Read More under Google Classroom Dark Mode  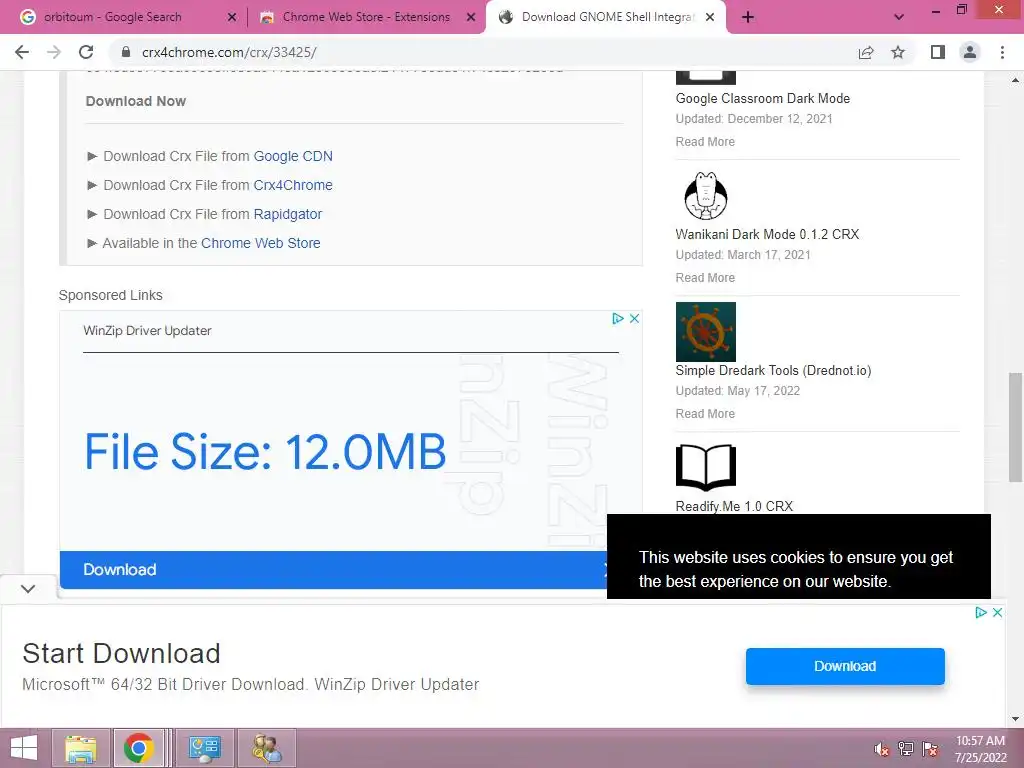705,142
